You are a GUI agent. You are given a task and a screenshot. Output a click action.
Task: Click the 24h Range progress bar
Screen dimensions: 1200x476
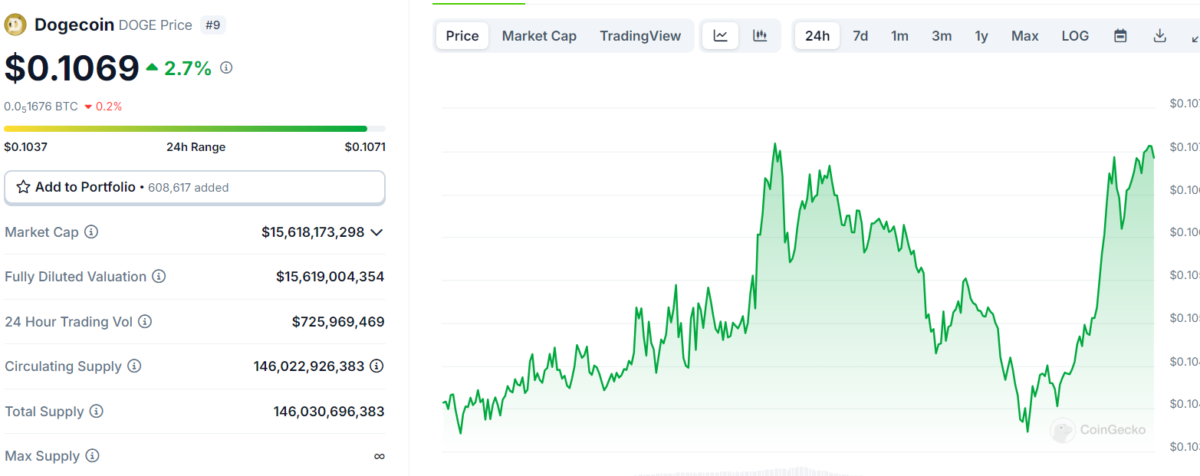195,128
